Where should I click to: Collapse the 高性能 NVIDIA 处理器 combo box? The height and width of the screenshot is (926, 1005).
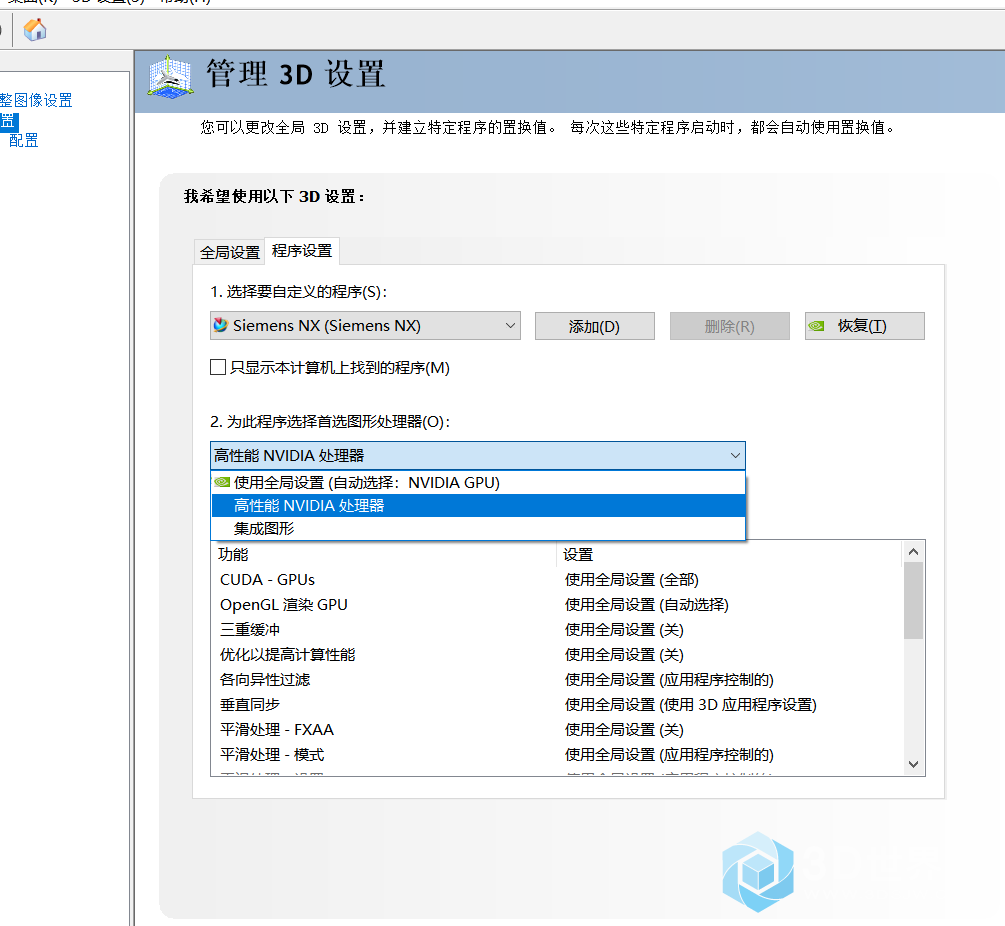click(478, 456)
